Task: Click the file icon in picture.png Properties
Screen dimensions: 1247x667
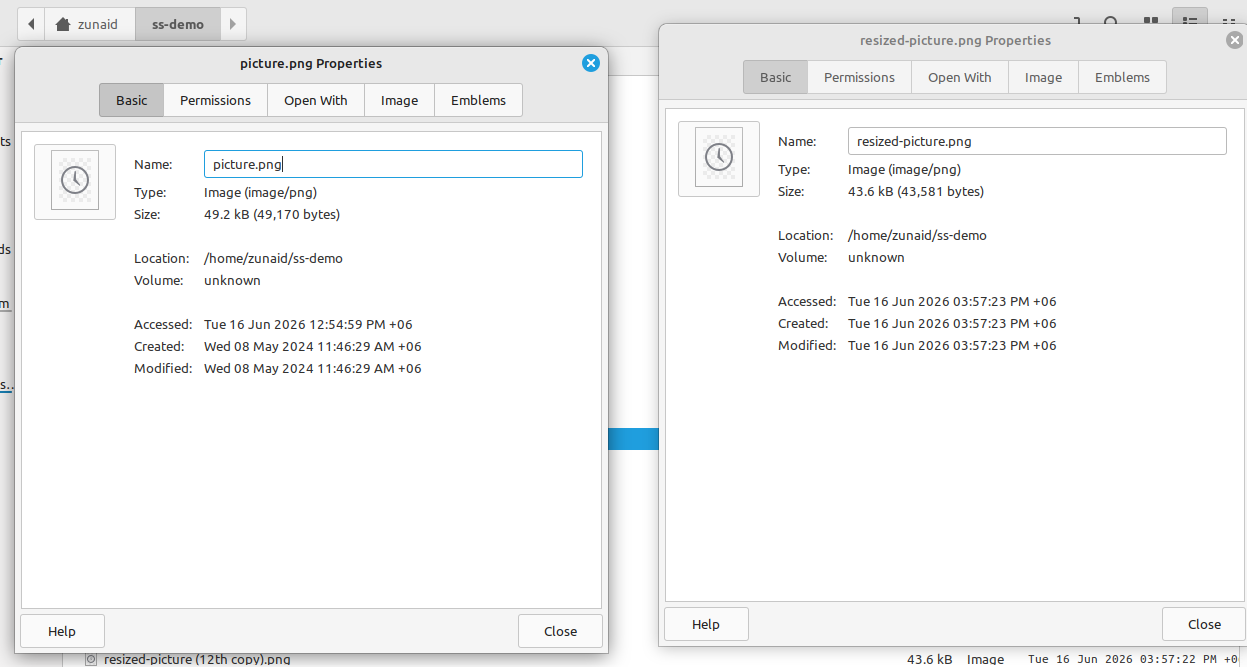Action: click(x=75, y=181)
